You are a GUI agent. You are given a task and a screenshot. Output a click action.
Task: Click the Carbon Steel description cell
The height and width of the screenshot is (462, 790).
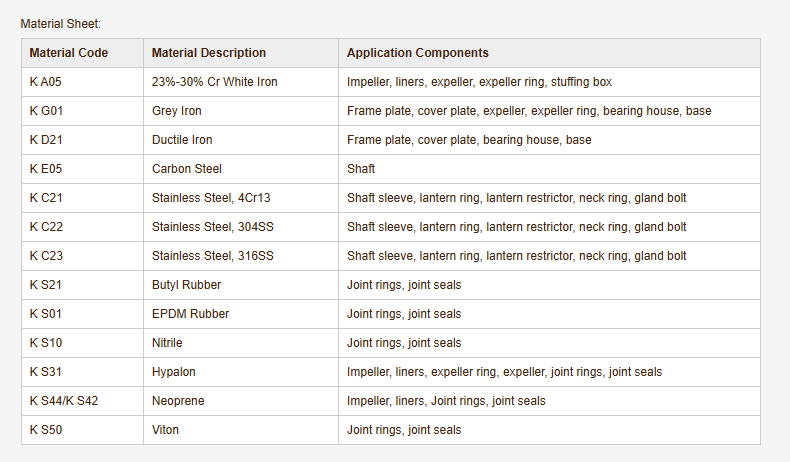[x=187, y=169]
